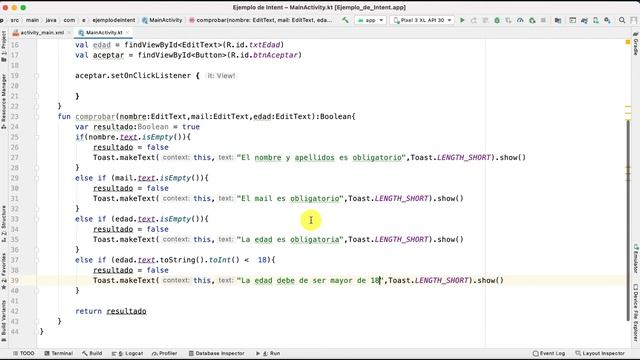
Task: Click the 'txtEdad' identifier on line 16
Action: tap(264, 44)
